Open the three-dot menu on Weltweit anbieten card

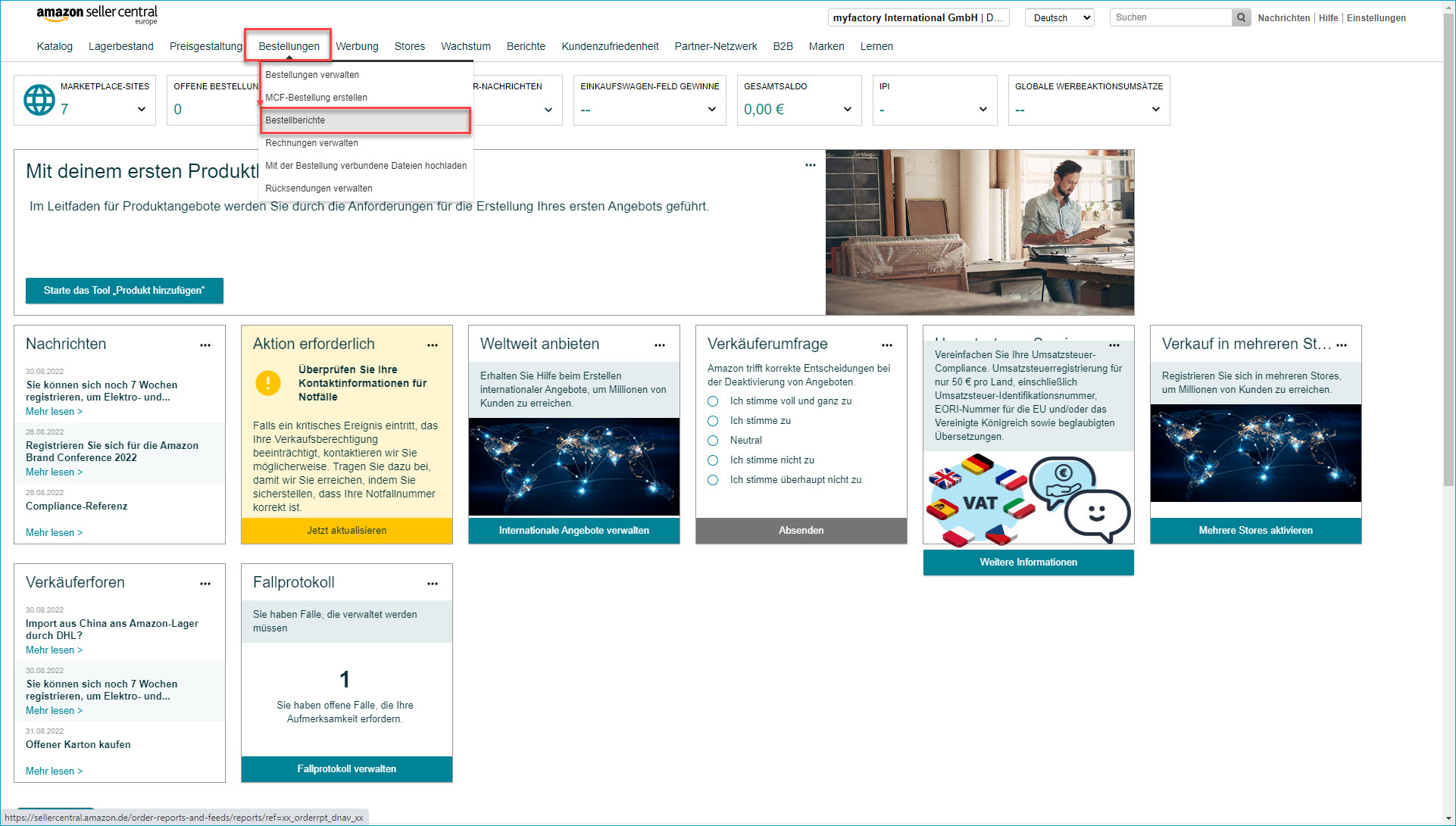[660, 345]
